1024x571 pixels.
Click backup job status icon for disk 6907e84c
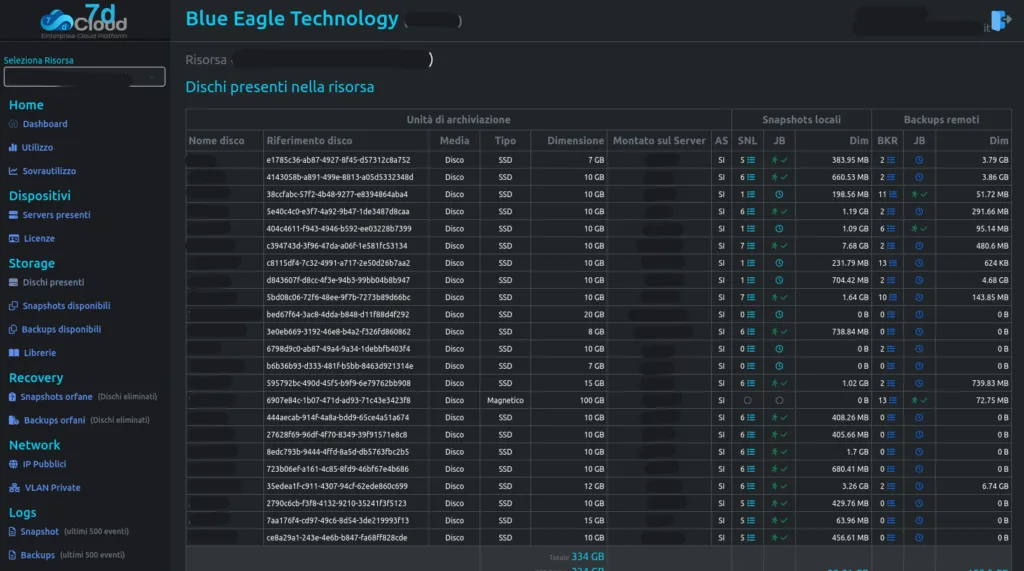(x=919, y=400)
